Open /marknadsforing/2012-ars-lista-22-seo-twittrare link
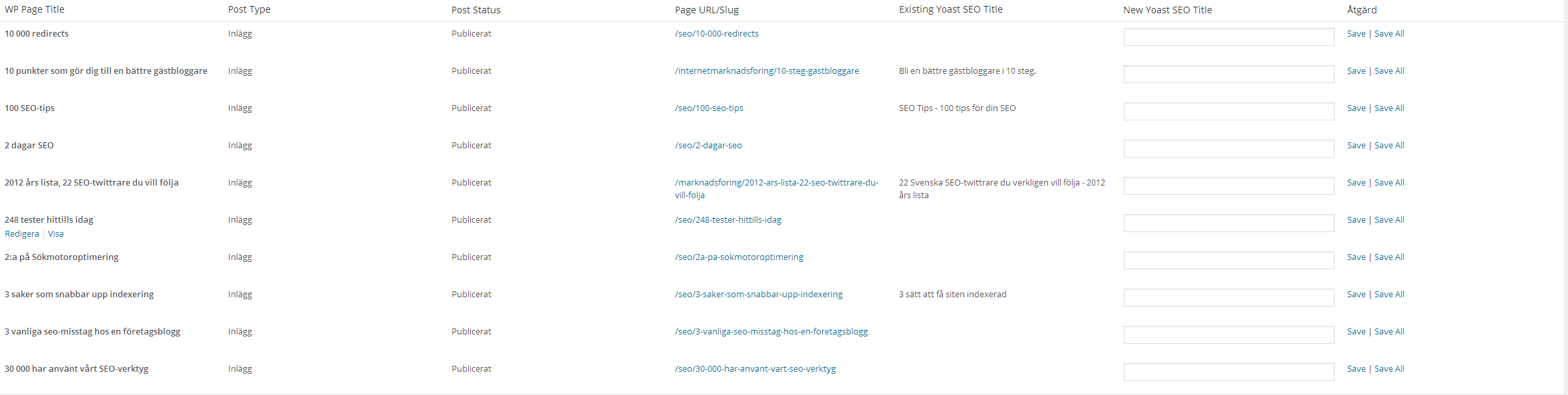Image resolution: width=1568 pixels, height=395 pixels. pyautogui.click(x=777, y=188)
